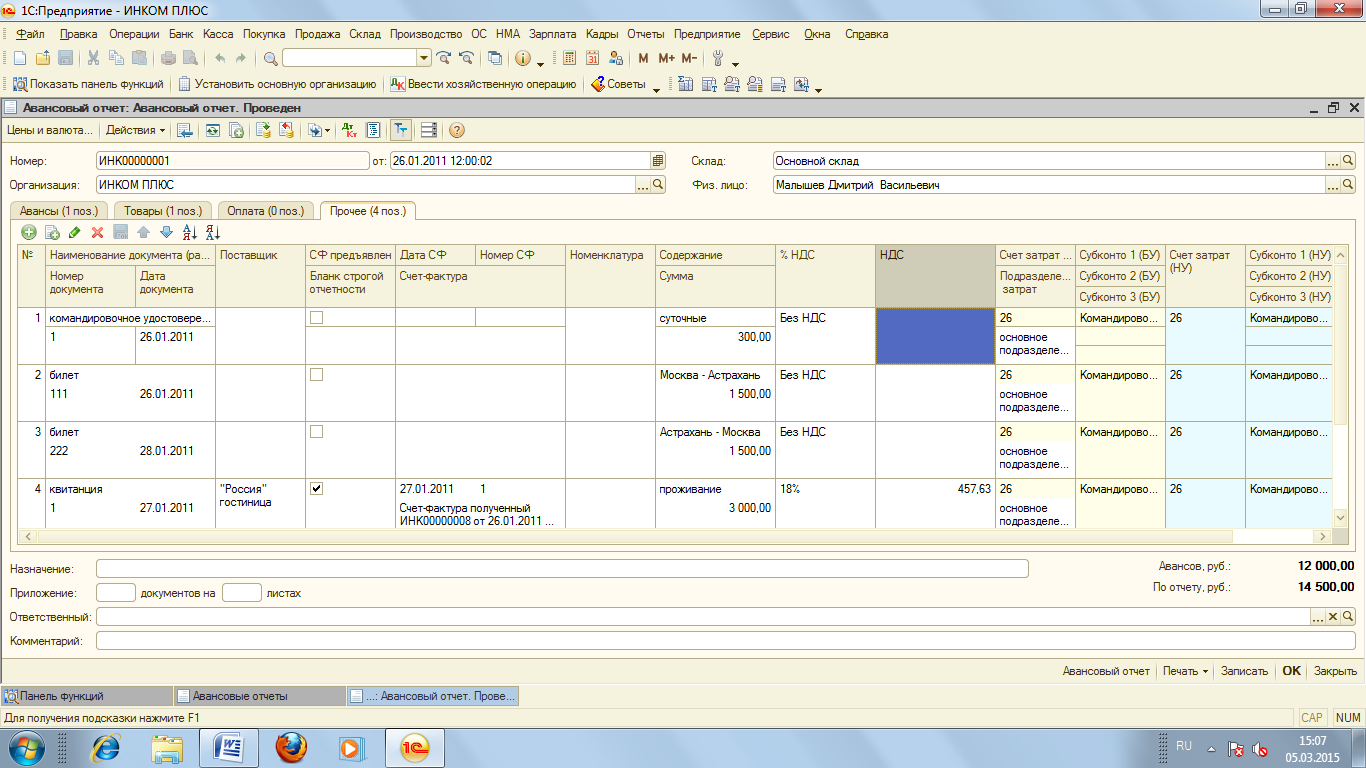1366x768 pixels.
Task: Click the Авансовый отчет button at bottom
Action: tap(1106, 671)
